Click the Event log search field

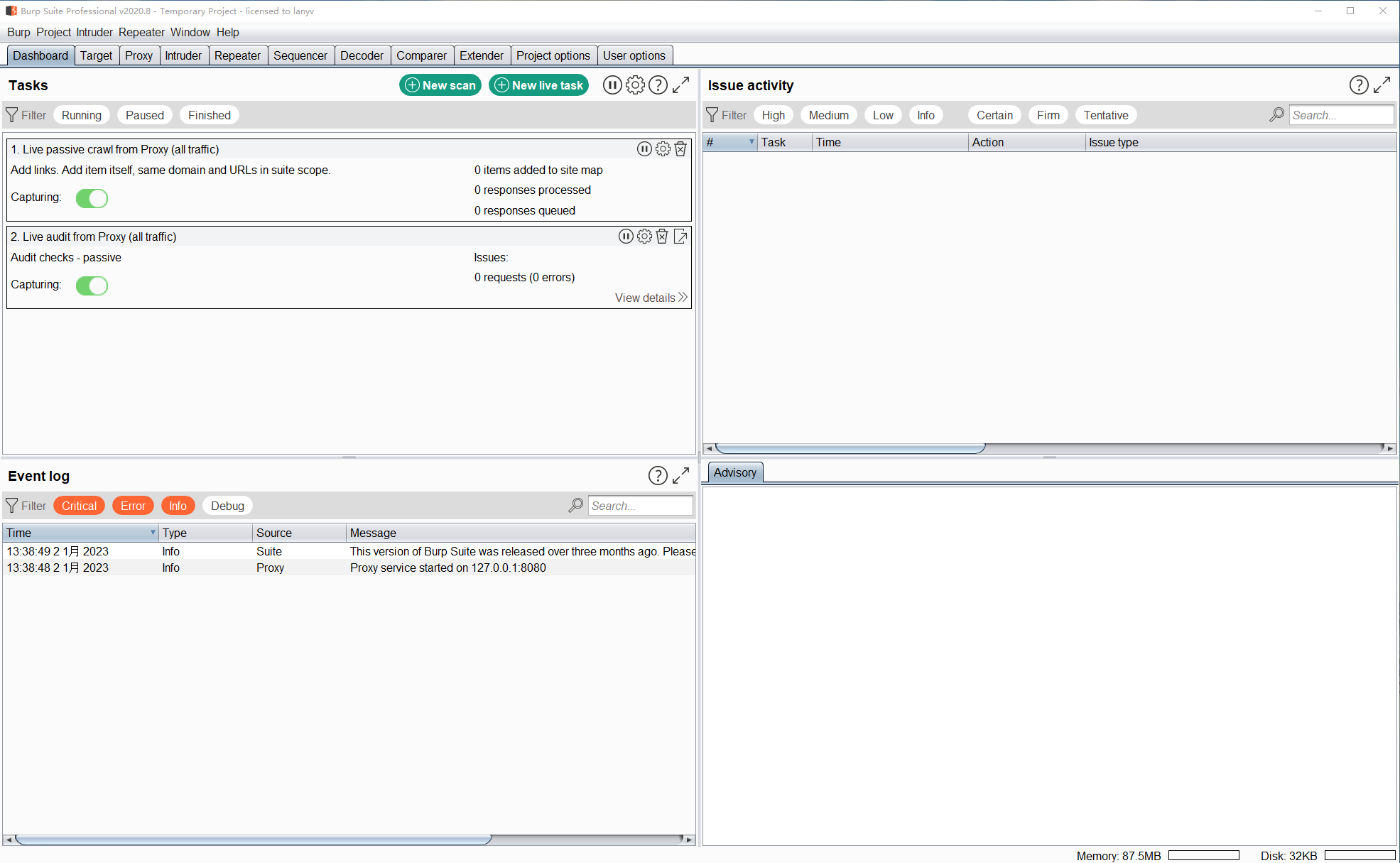coord(640,506)
